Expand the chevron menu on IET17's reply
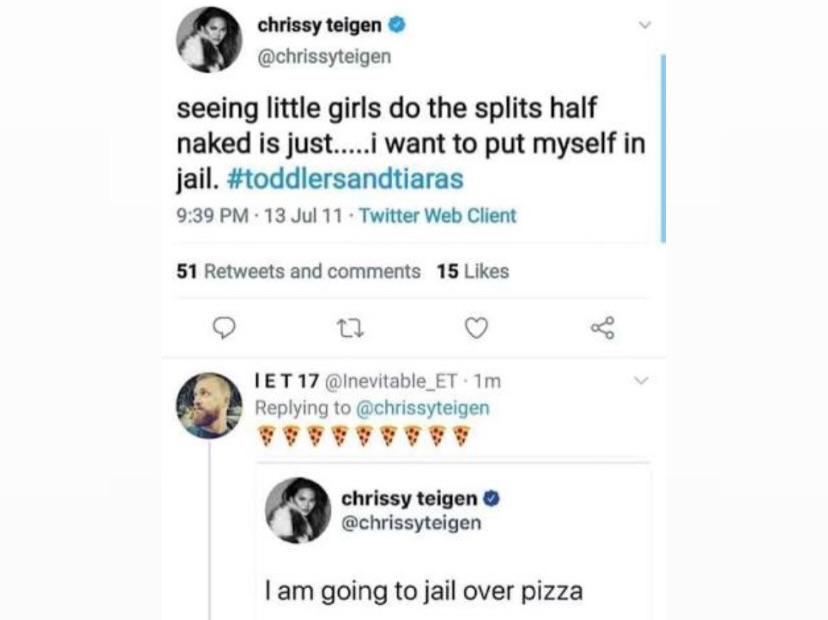 tap(643, 380)
